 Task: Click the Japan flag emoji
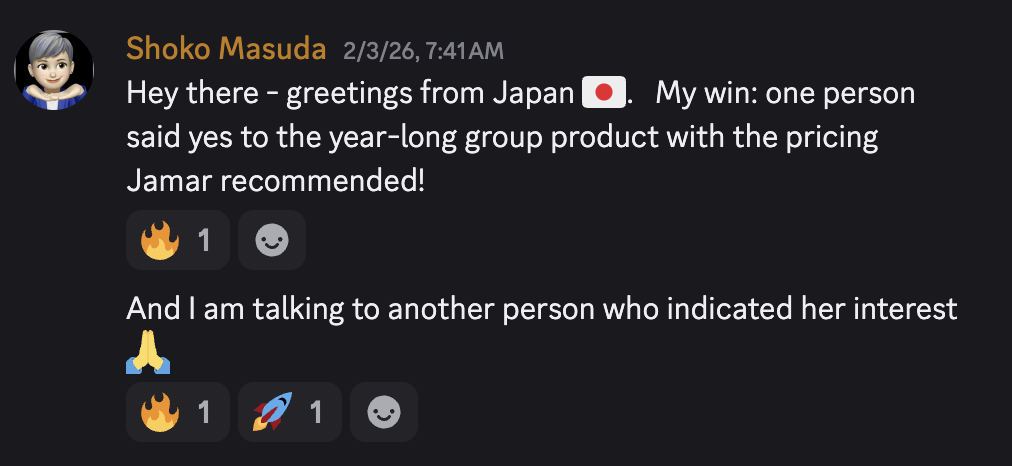click(x=603, y=95)
